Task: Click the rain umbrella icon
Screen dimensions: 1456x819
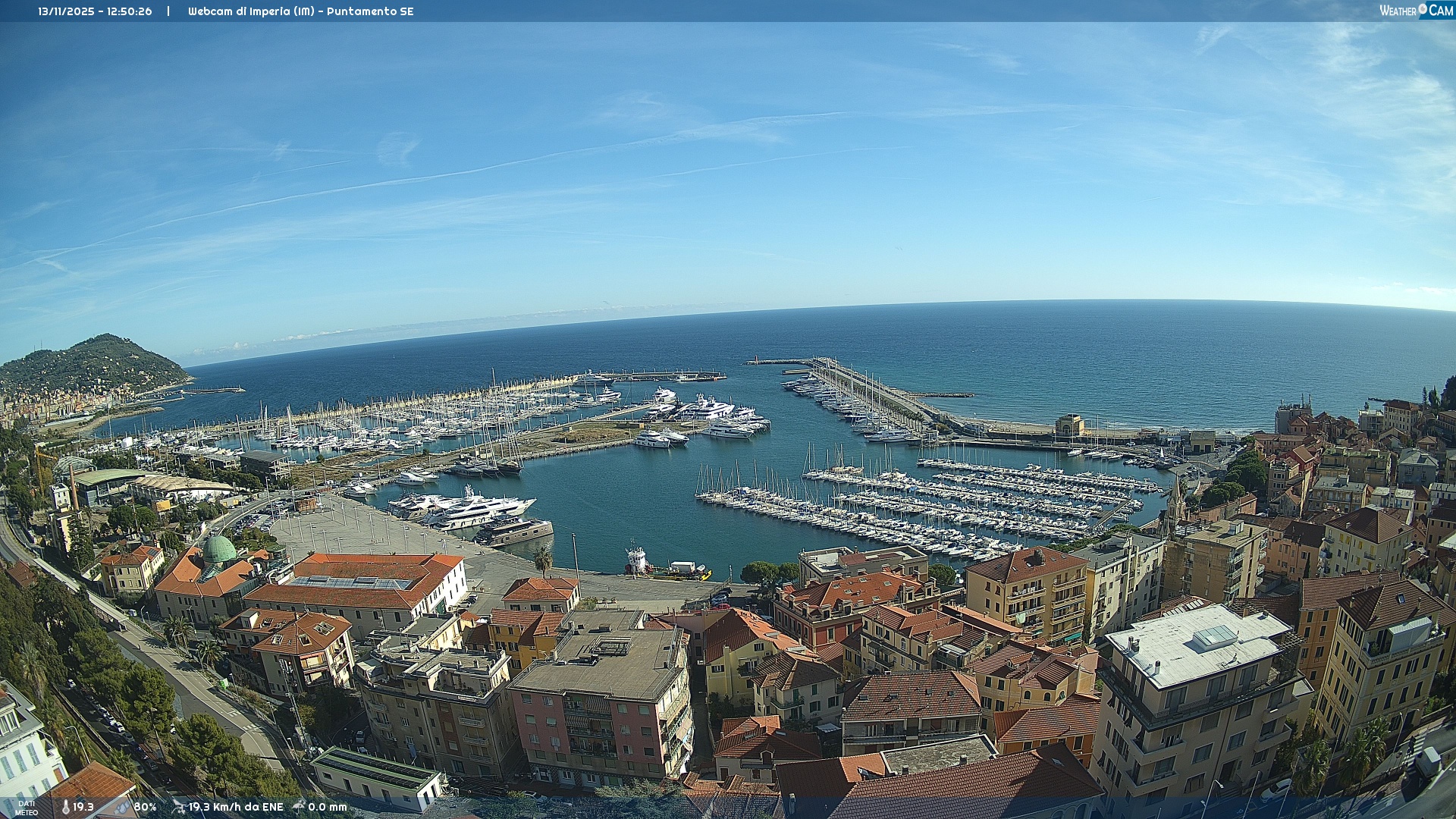Action: [299, 806]
